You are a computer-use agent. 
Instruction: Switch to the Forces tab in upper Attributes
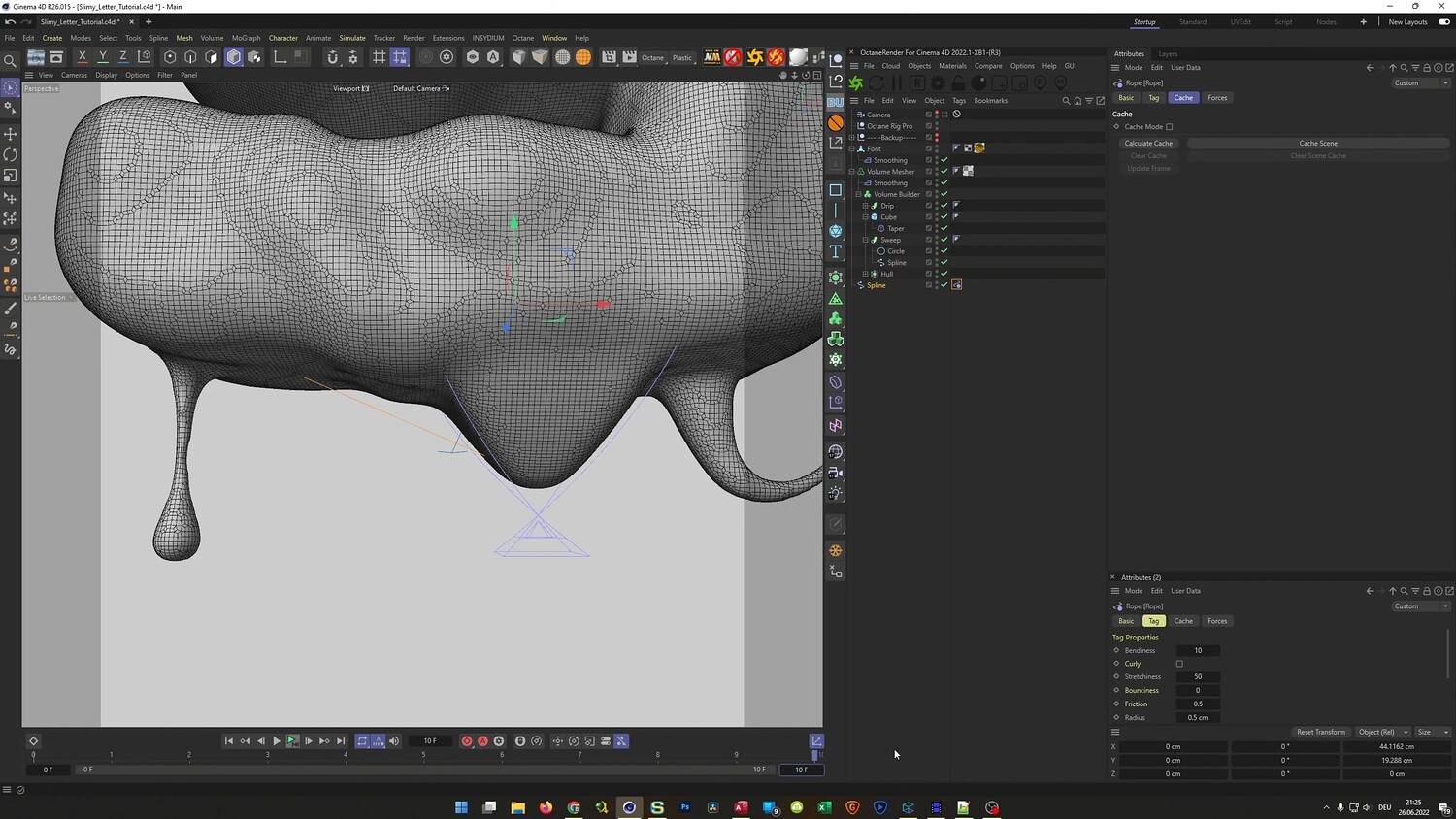pos(1217,98)
